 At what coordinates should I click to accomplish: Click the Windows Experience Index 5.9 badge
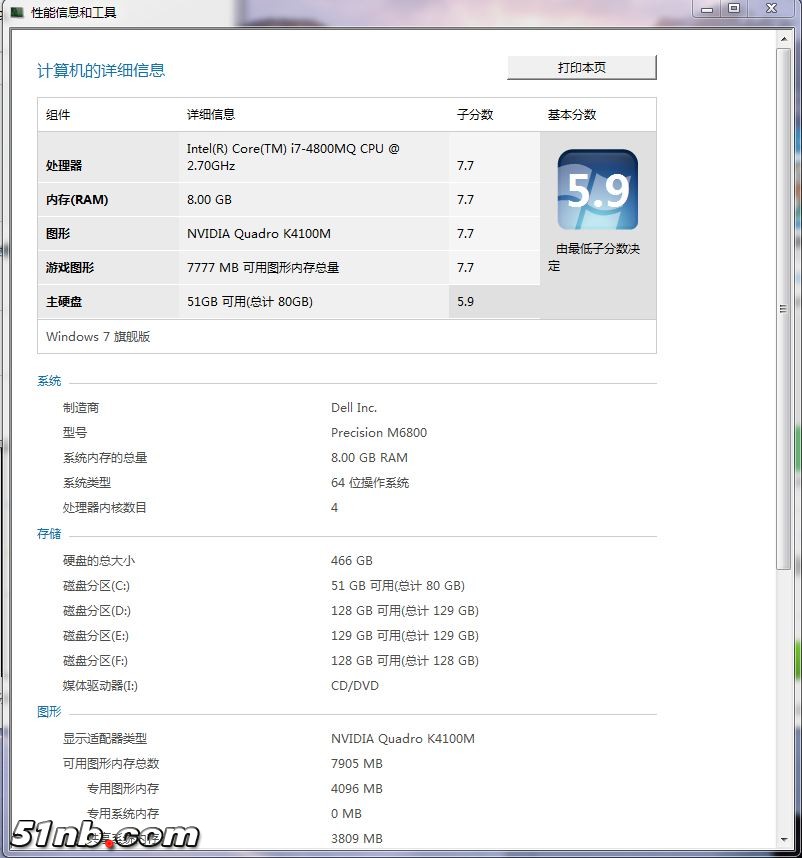(x=597, y=190)
